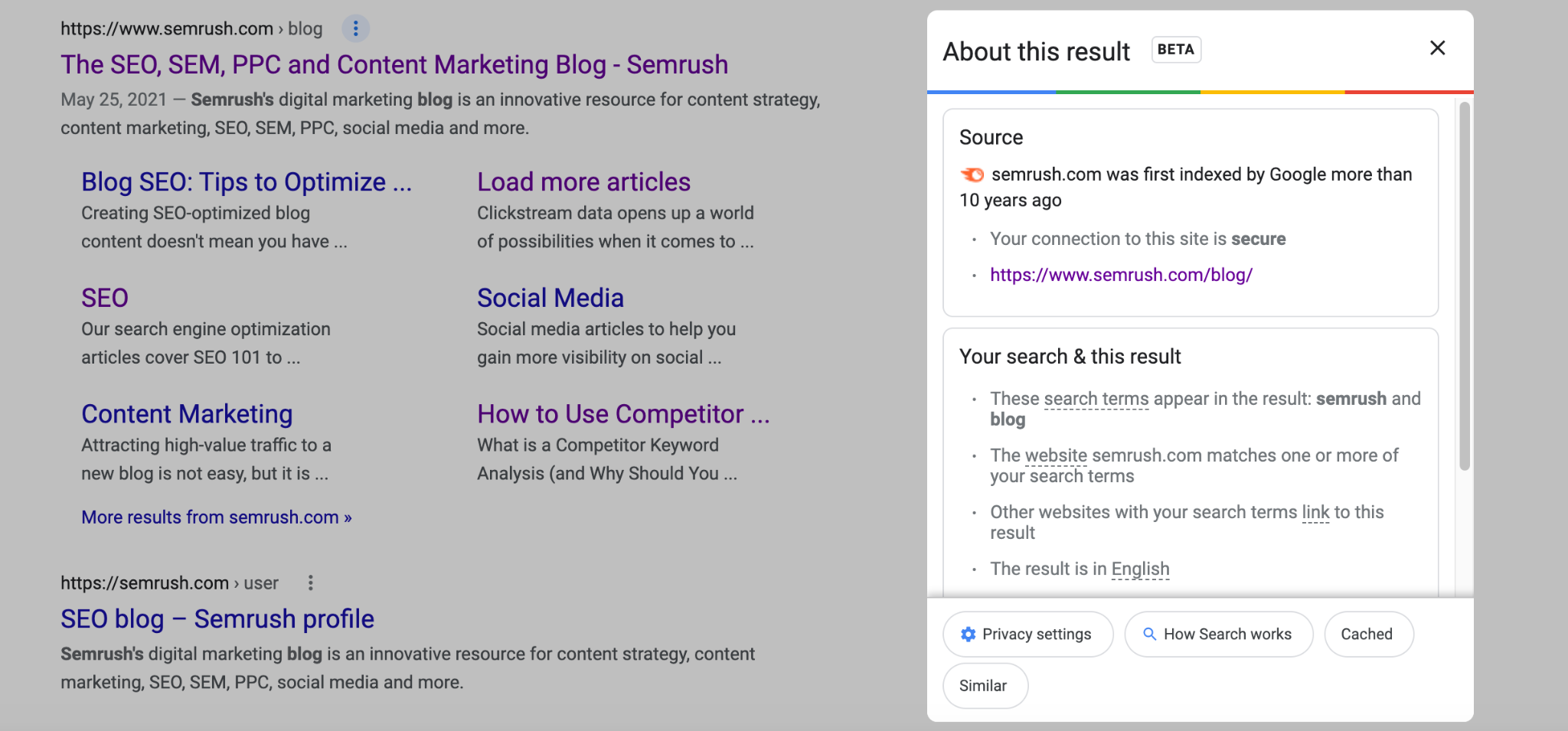Click 'More results from semrush.com'

[216, 517]
